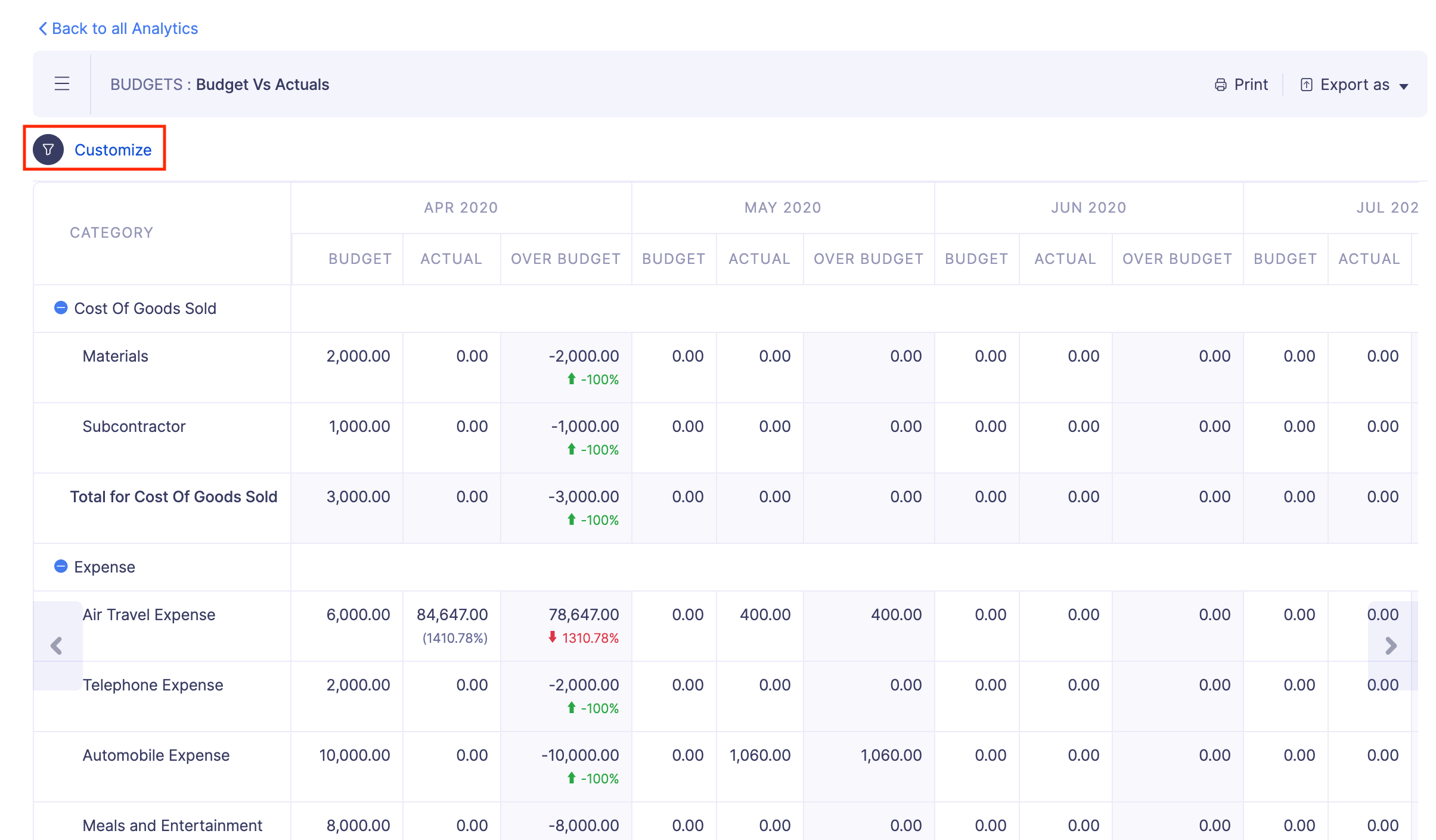Click the 84,647.00 actual amount

tap(452, 615)
